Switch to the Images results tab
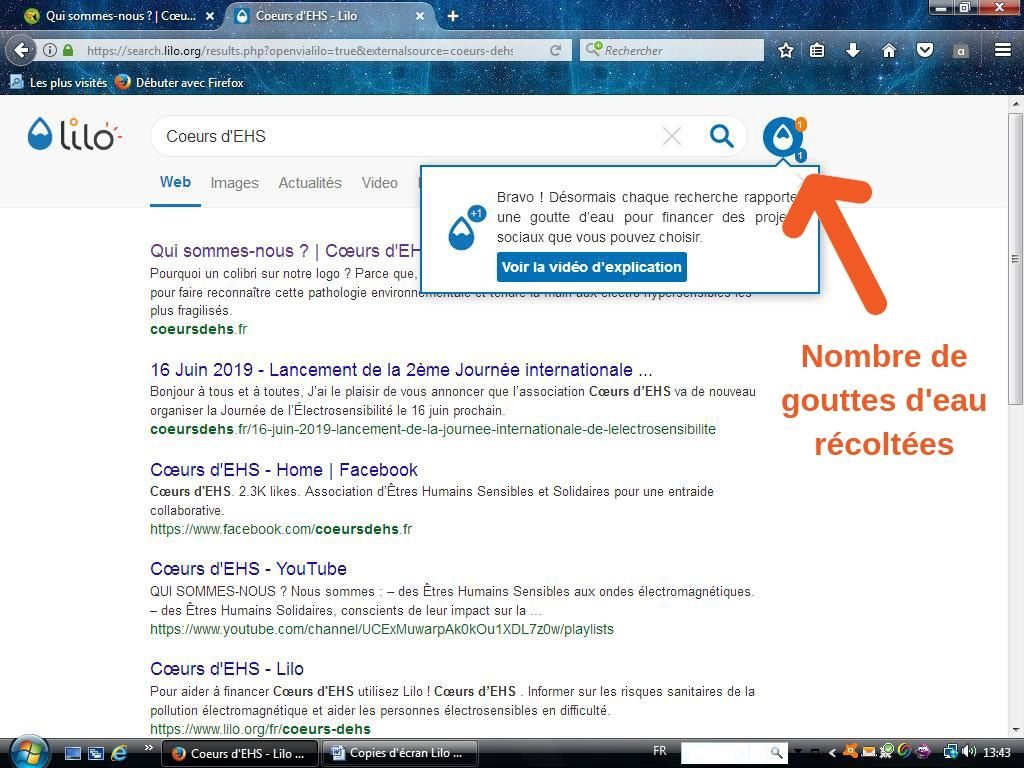The height and width of the screenshot is (768, 1024). [234, 184]
